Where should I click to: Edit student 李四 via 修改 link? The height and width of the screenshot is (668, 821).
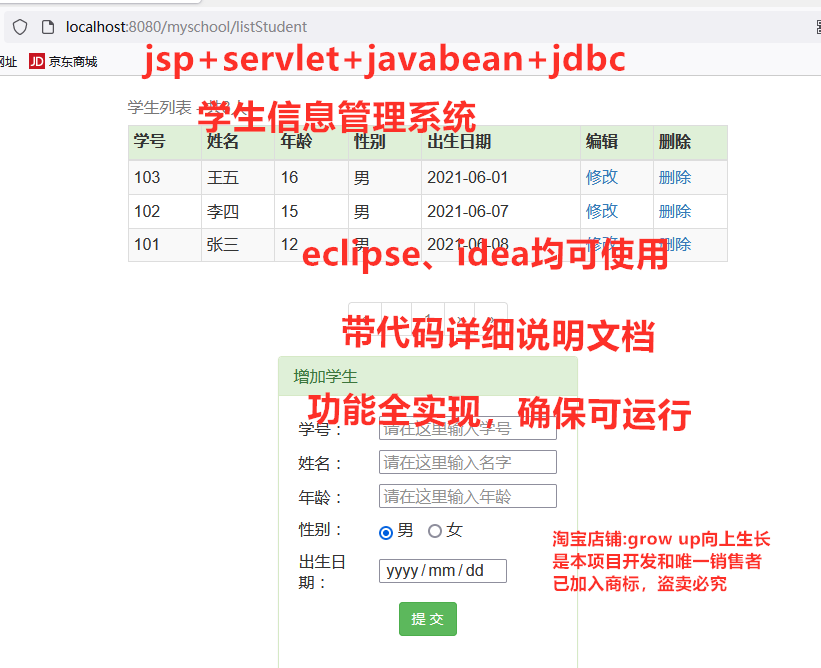(601, 211)
